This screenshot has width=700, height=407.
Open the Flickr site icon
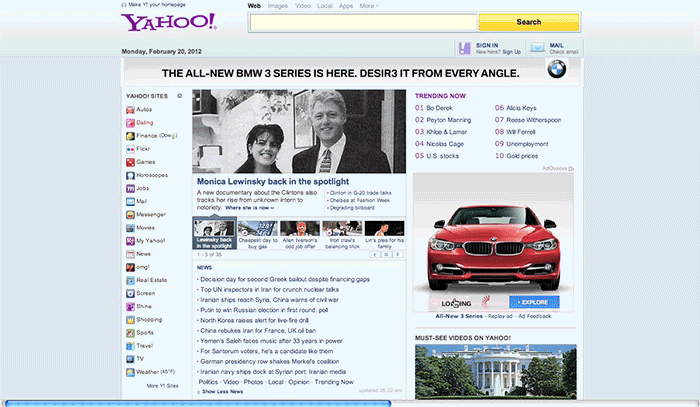pyautogui.click(x=130, y=149)
